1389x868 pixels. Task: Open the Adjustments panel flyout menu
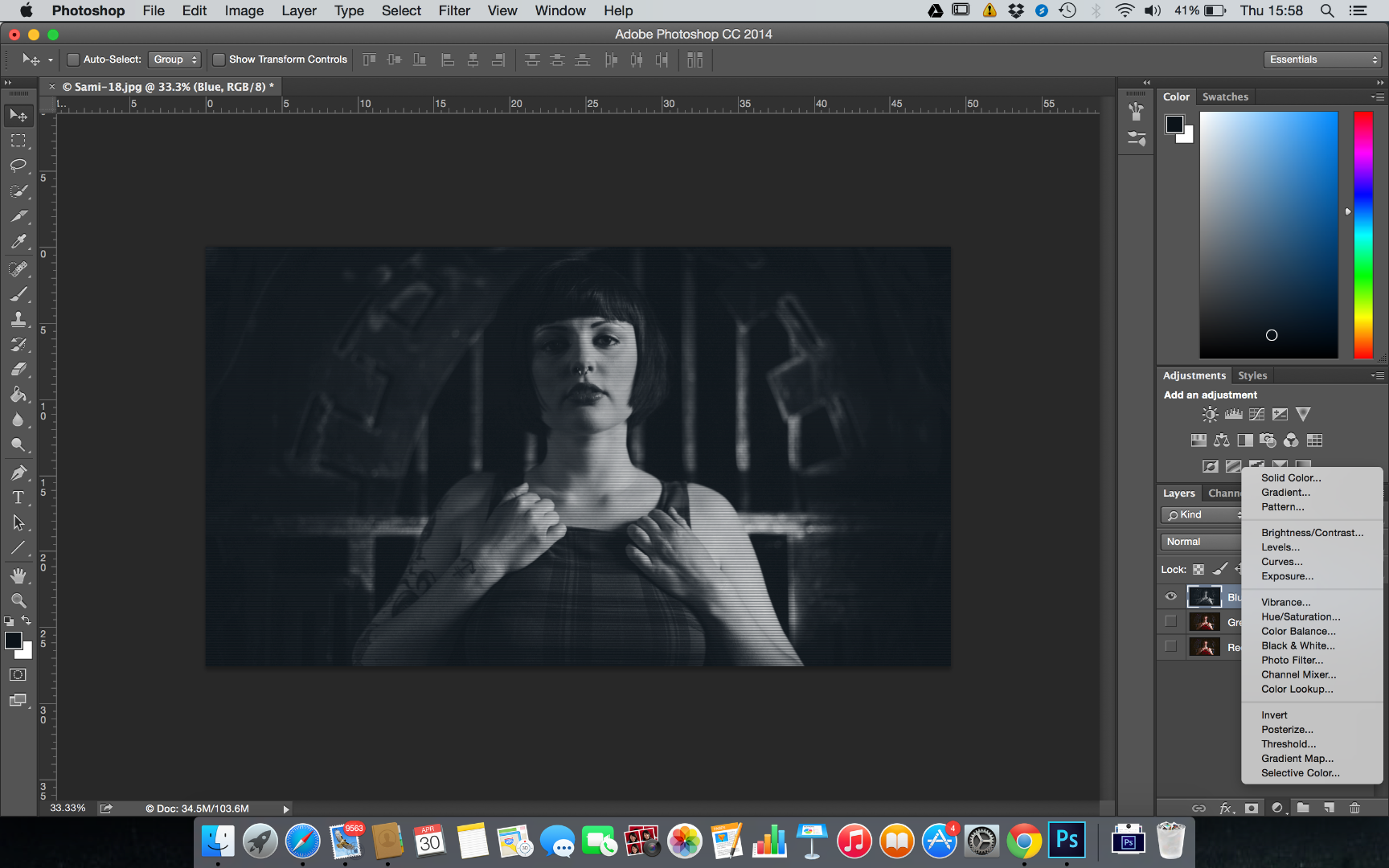click(x=1378, y=375)
